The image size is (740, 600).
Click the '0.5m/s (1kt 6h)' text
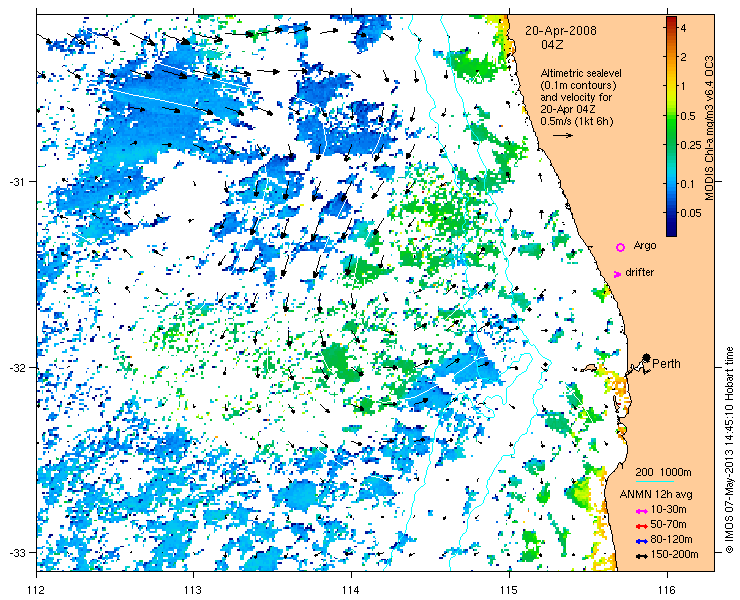577,121
